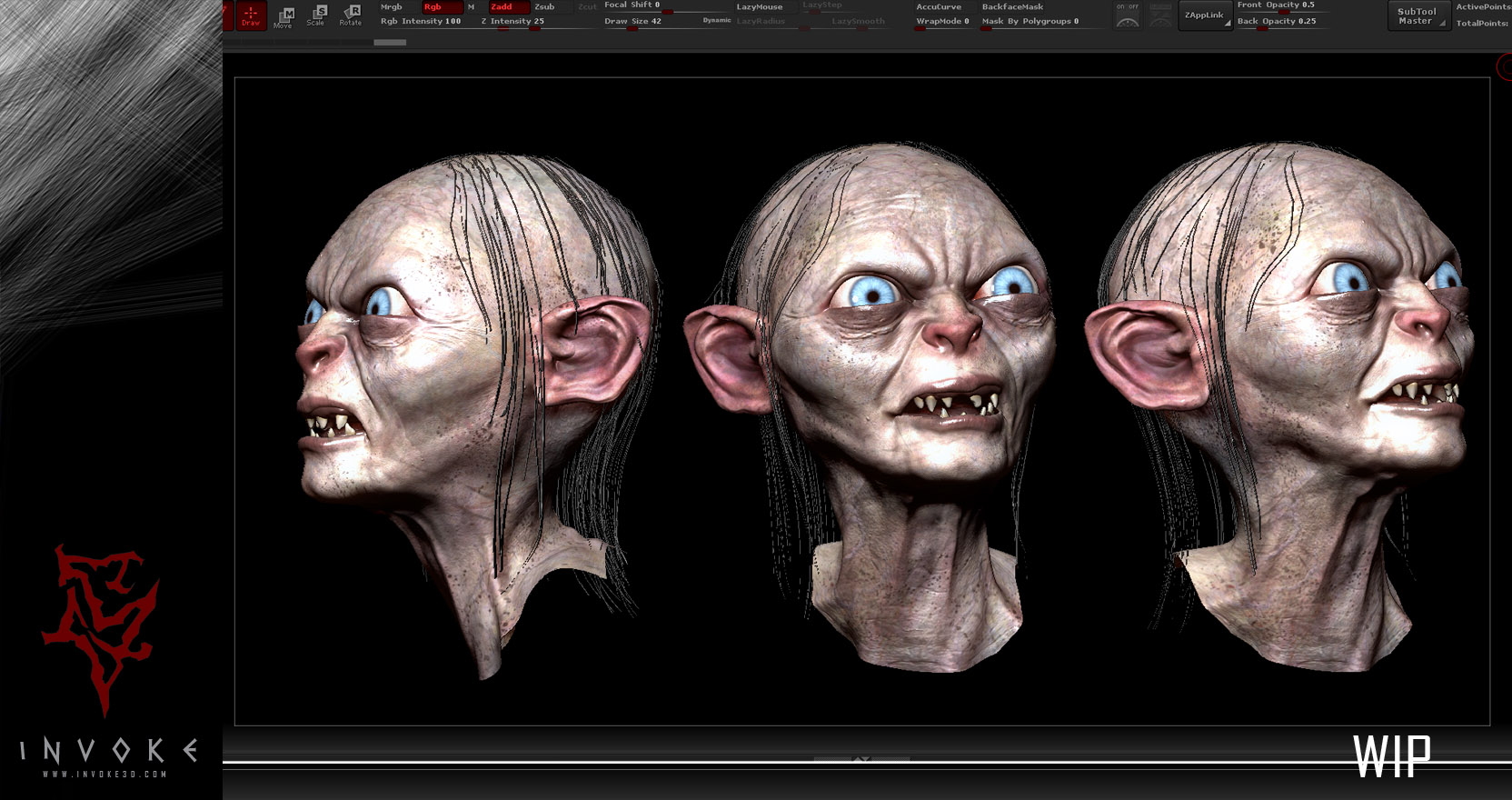Click the horizontal scrollbar thumb under toolbar

point(390,42)
